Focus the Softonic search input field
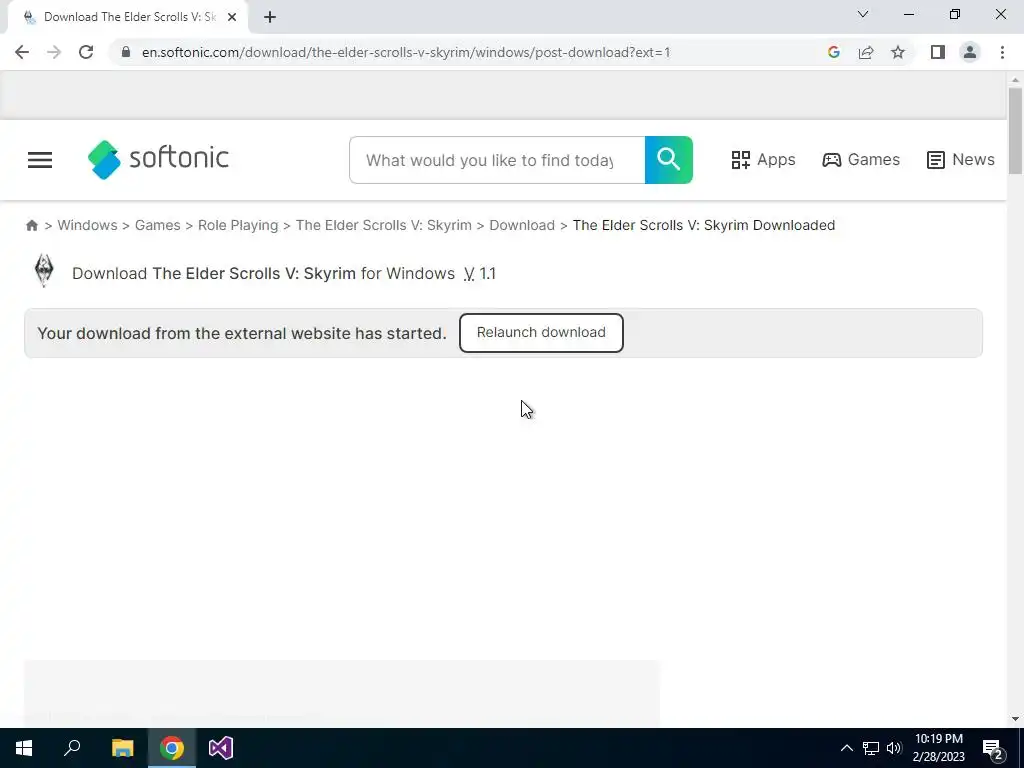This screenshot has width=1024, height=768. [497, 160]
